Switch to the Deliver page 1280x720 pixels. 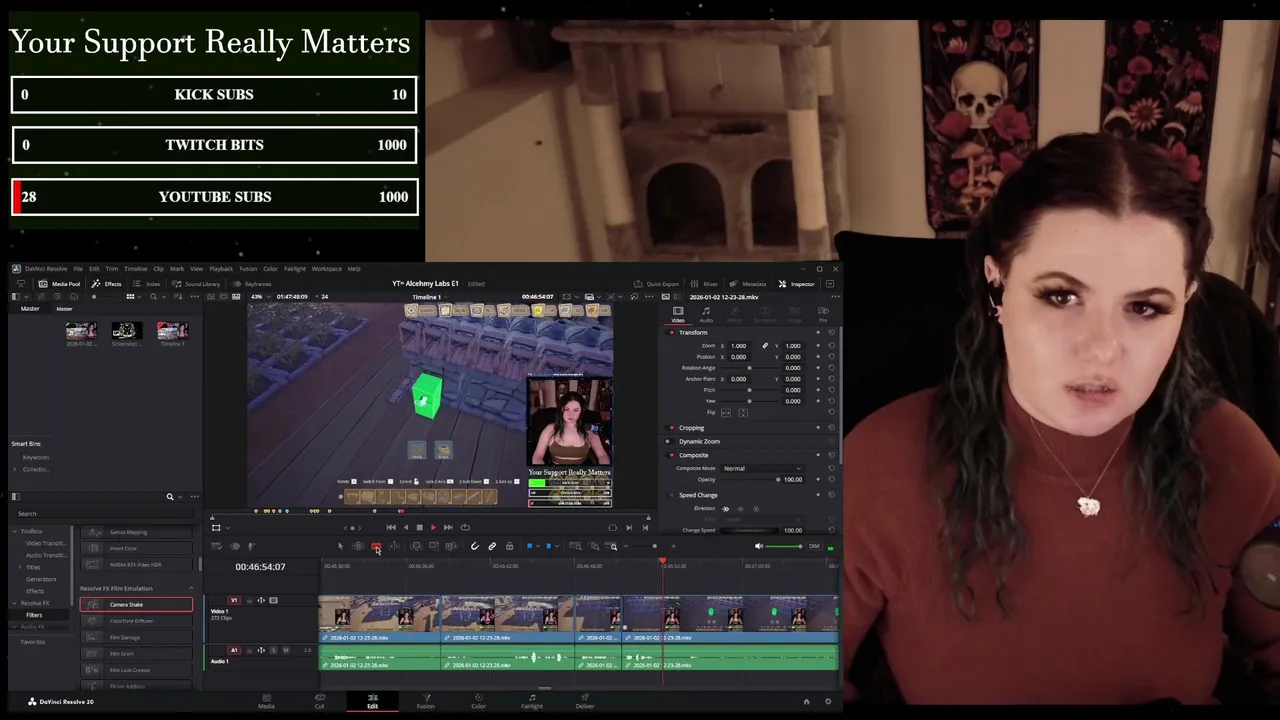click(585, 700)
